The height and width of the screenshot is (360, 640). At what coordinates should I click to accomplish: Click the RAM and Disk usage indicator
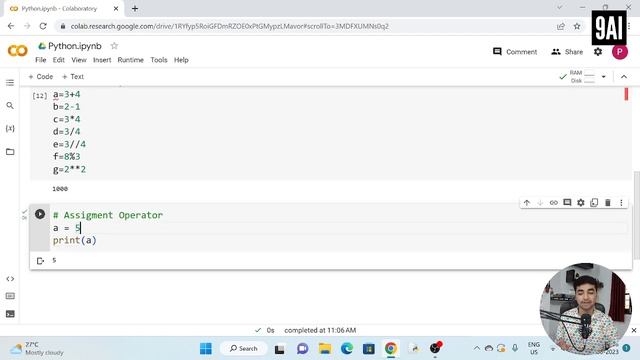click(x=582, y=77)
